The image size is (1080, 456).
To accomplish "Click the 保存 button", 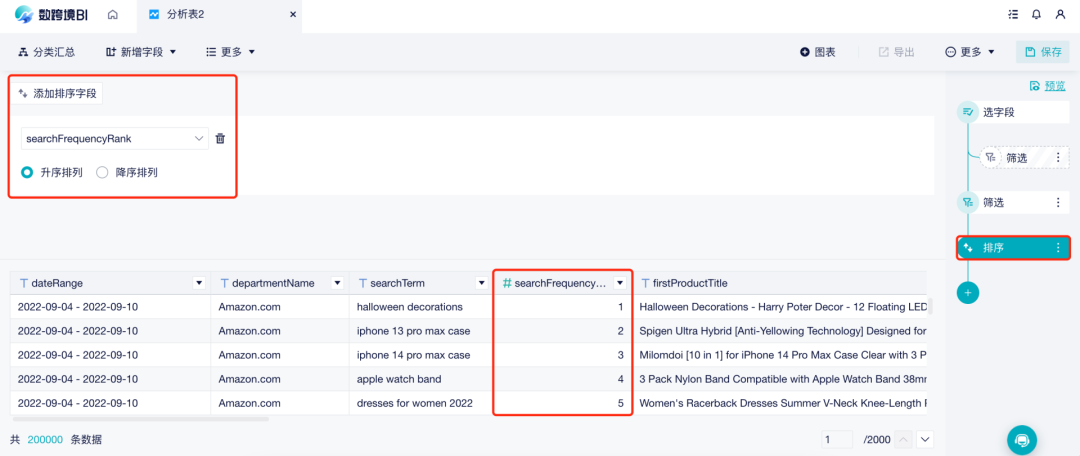I will [x=1043, y=52].
